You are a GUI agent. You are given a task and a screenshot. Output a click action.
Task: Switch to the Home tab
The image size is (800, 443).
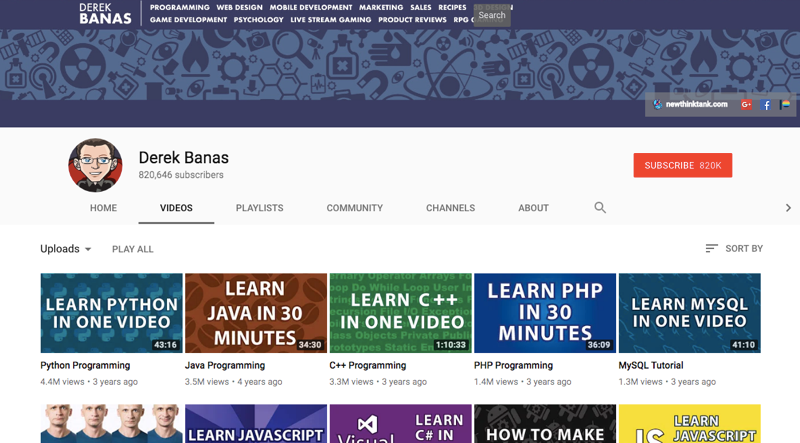pyautogui.click(x=104, y=208)
